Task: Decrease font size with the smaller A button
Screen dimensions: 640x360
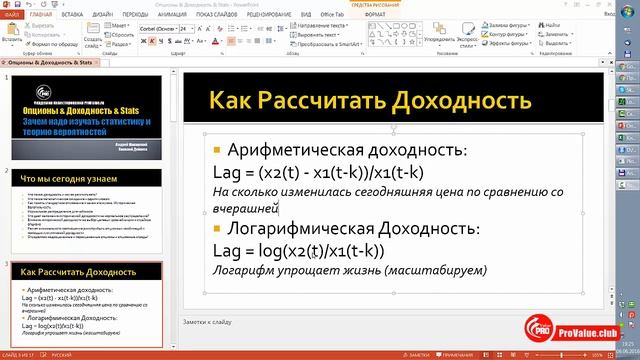Action: 208,29
